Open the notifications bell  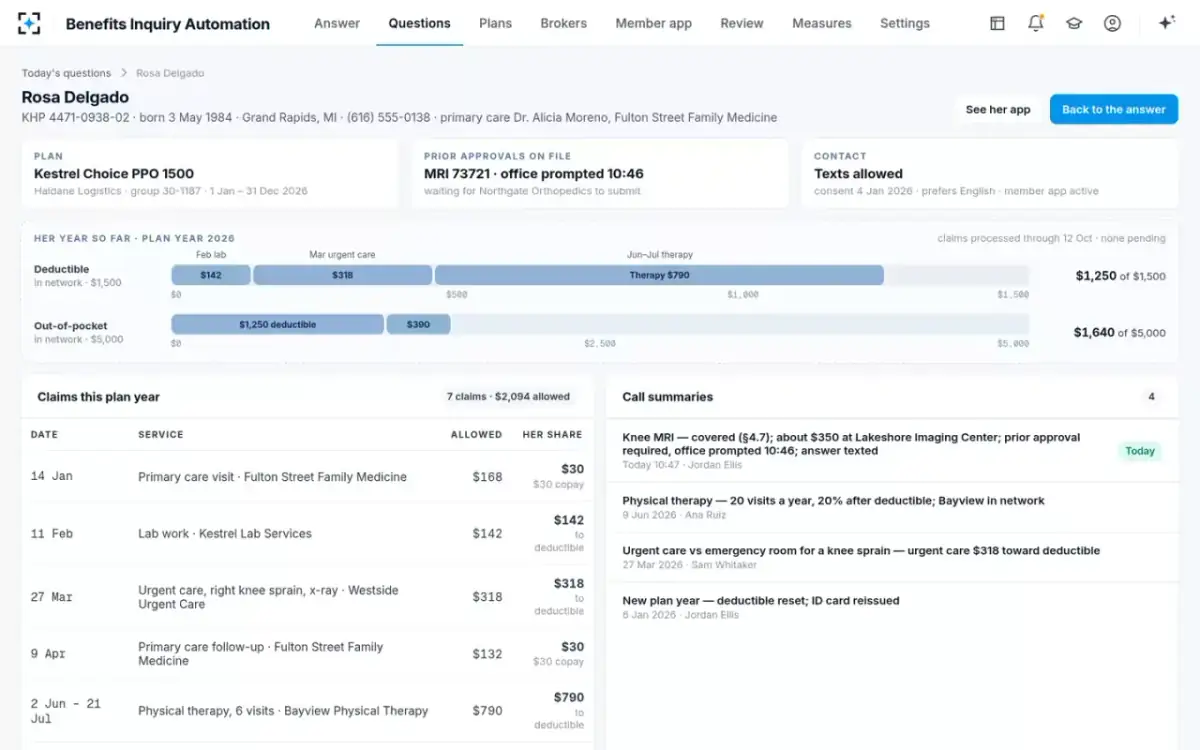pos(1036,23)
